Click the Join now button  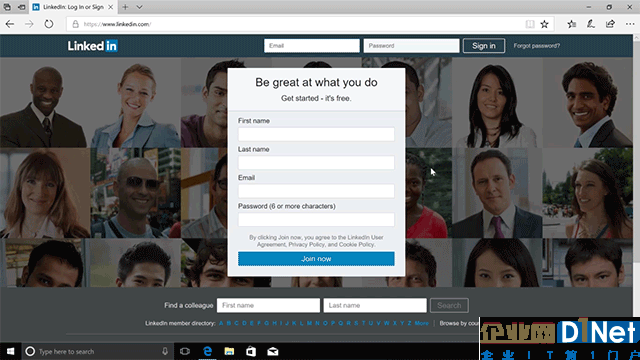tap(316, 259)
